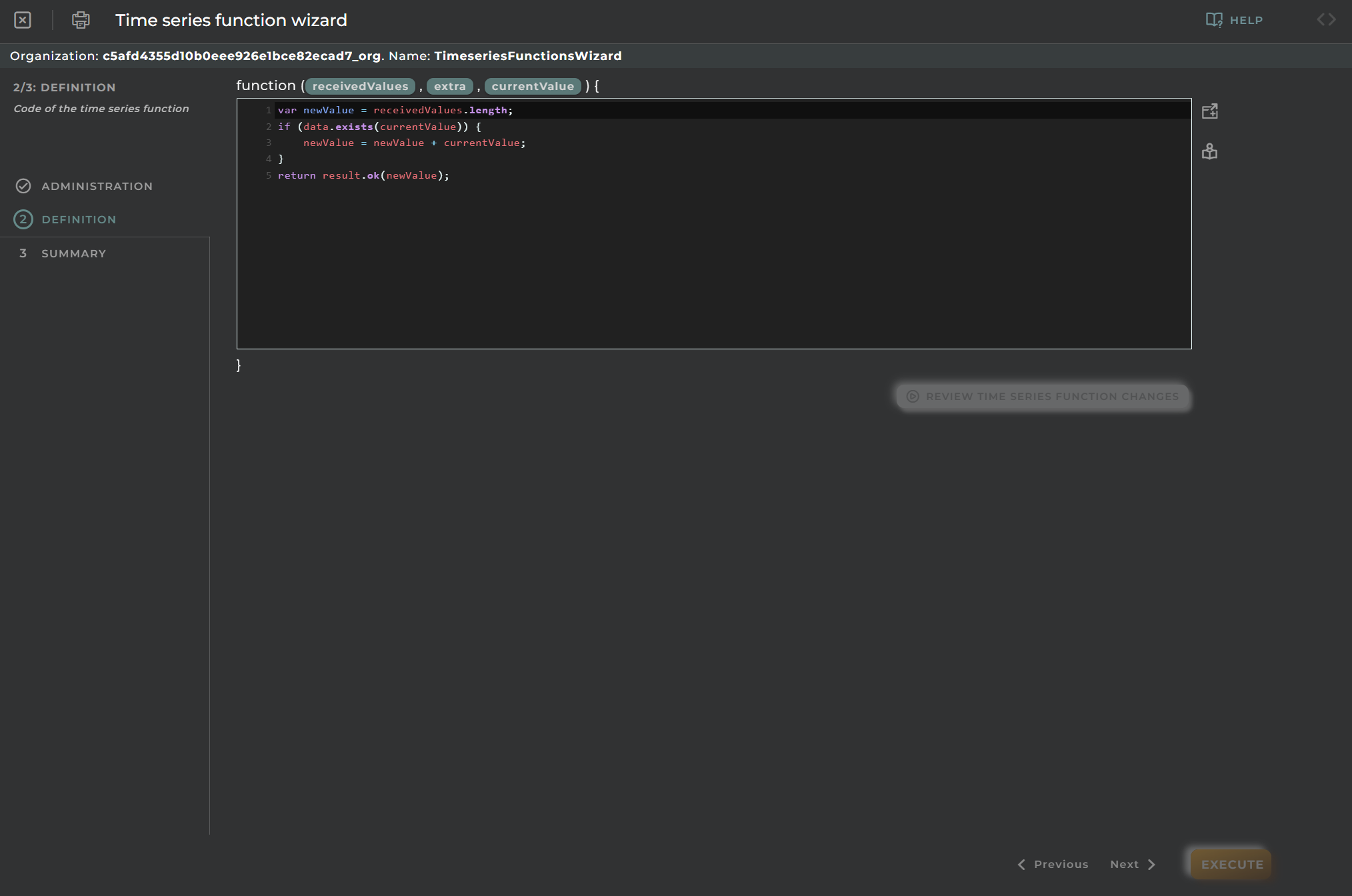
Task: Click the empty area of the code editor
Action: click(x=713, y=267)
